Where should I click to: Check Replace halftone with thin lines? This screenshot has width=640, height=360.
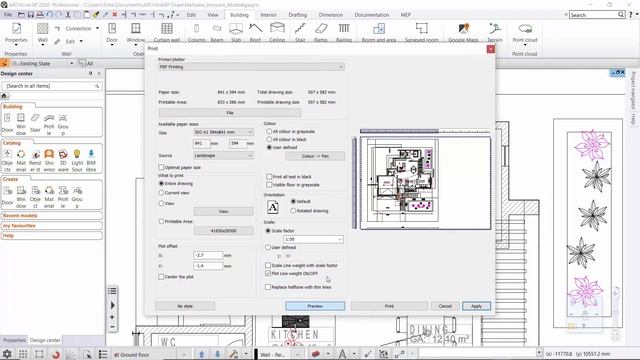[268, 287]
